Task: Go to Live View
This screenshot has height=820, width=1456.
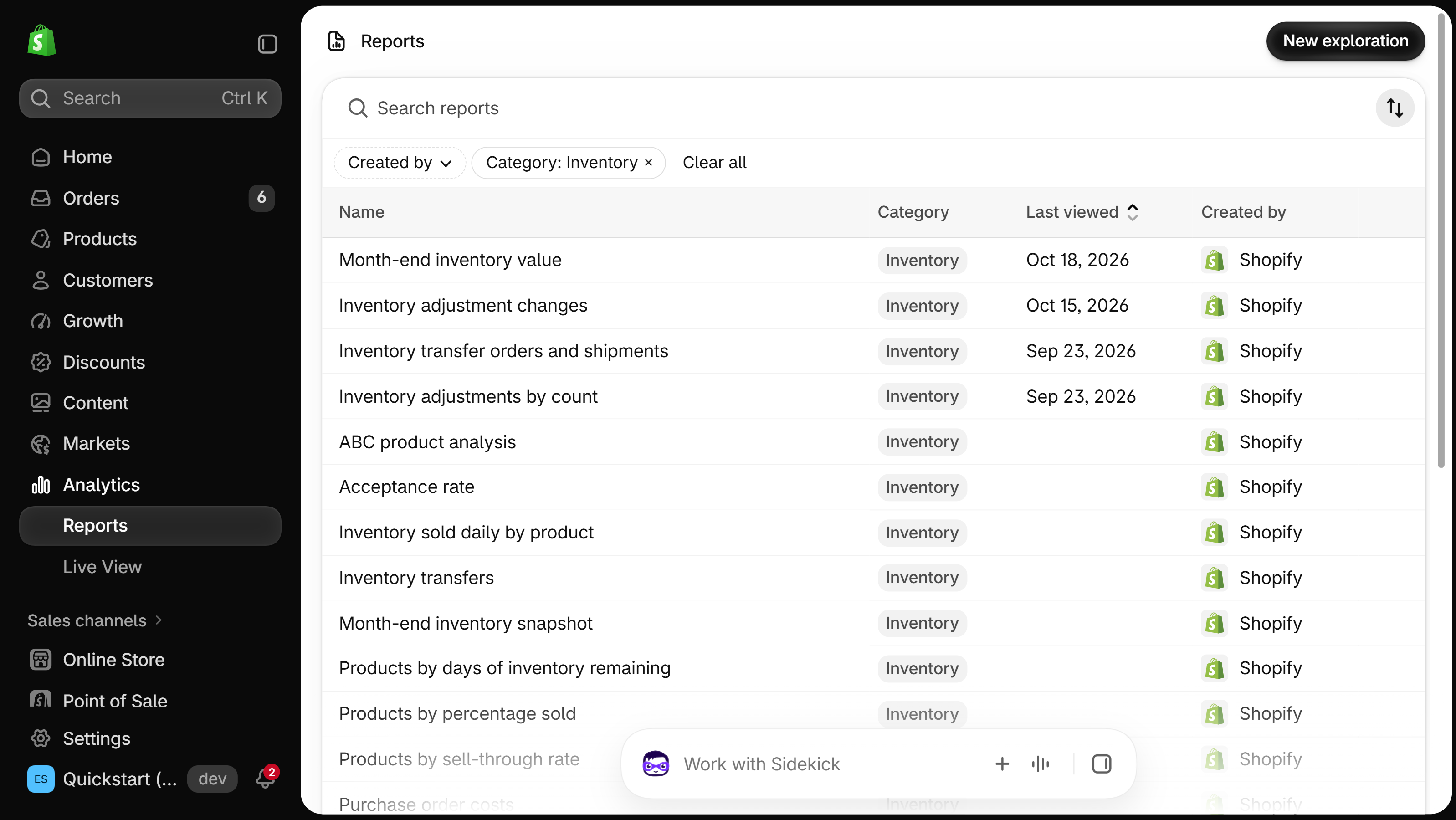Action: point(103,567)
